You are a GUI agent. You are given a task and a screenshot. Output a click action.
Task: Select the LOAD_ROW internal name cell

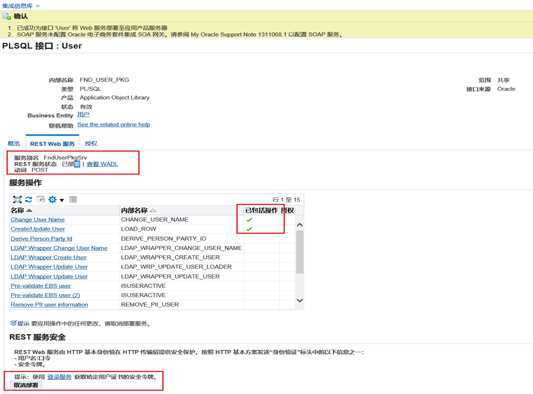coord(138,229)
